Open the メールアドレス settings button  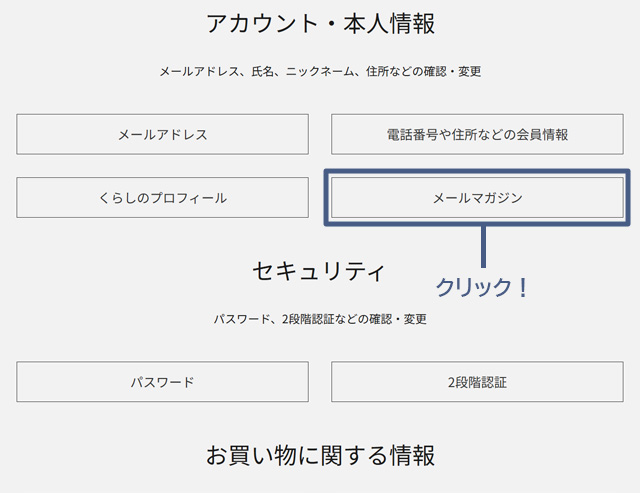[162, 134]
